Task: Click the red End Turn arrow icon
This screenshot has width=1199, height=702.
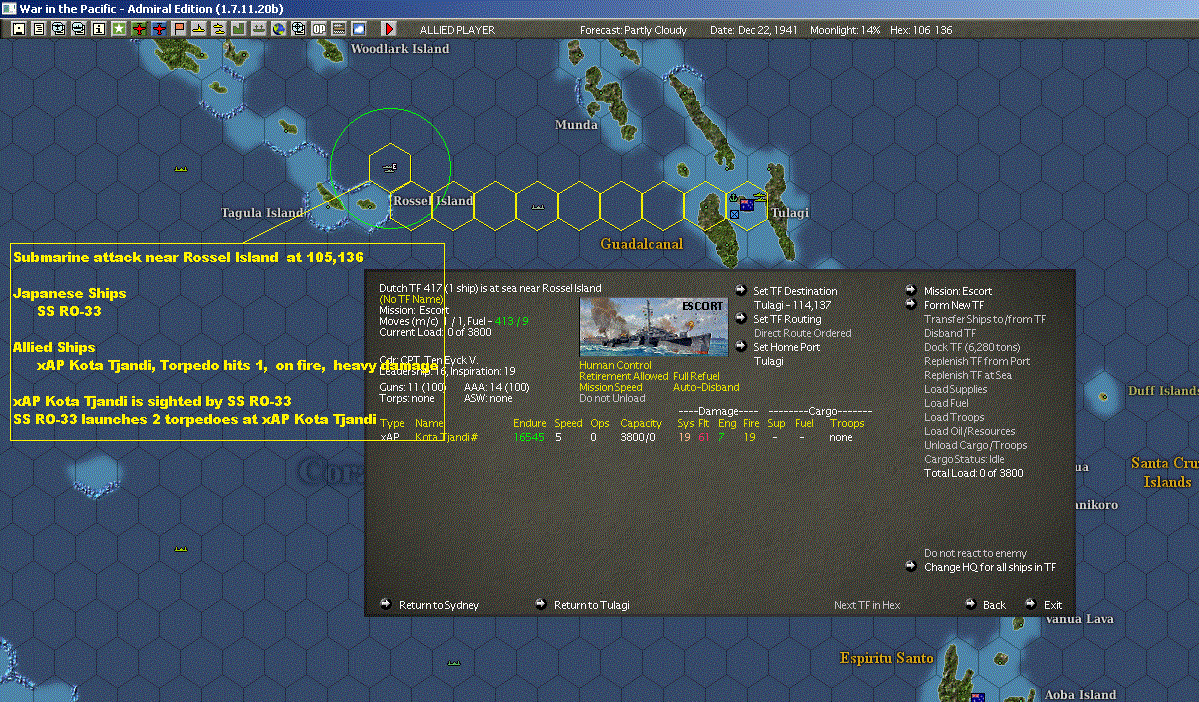Action: (x=388, y=29)
